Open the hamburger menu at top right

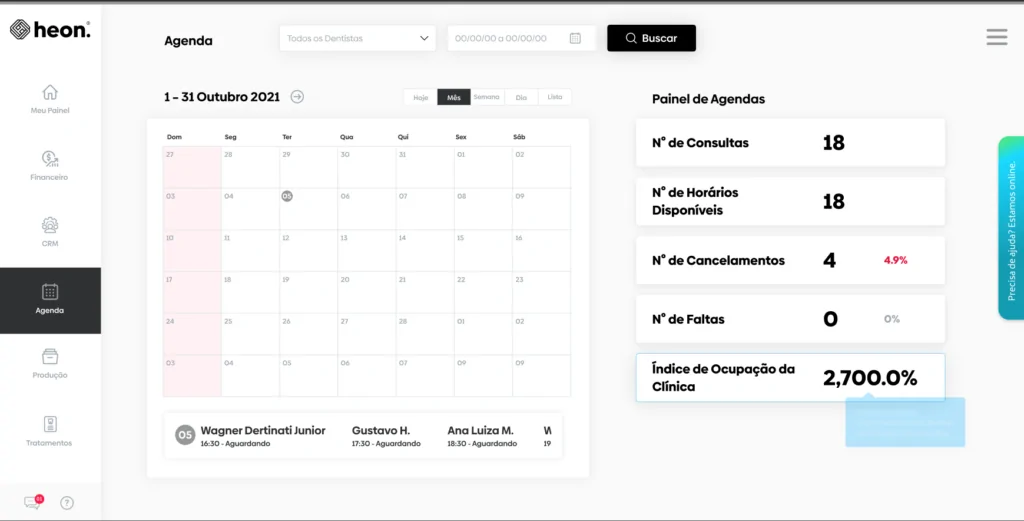(x=997, y=37)
